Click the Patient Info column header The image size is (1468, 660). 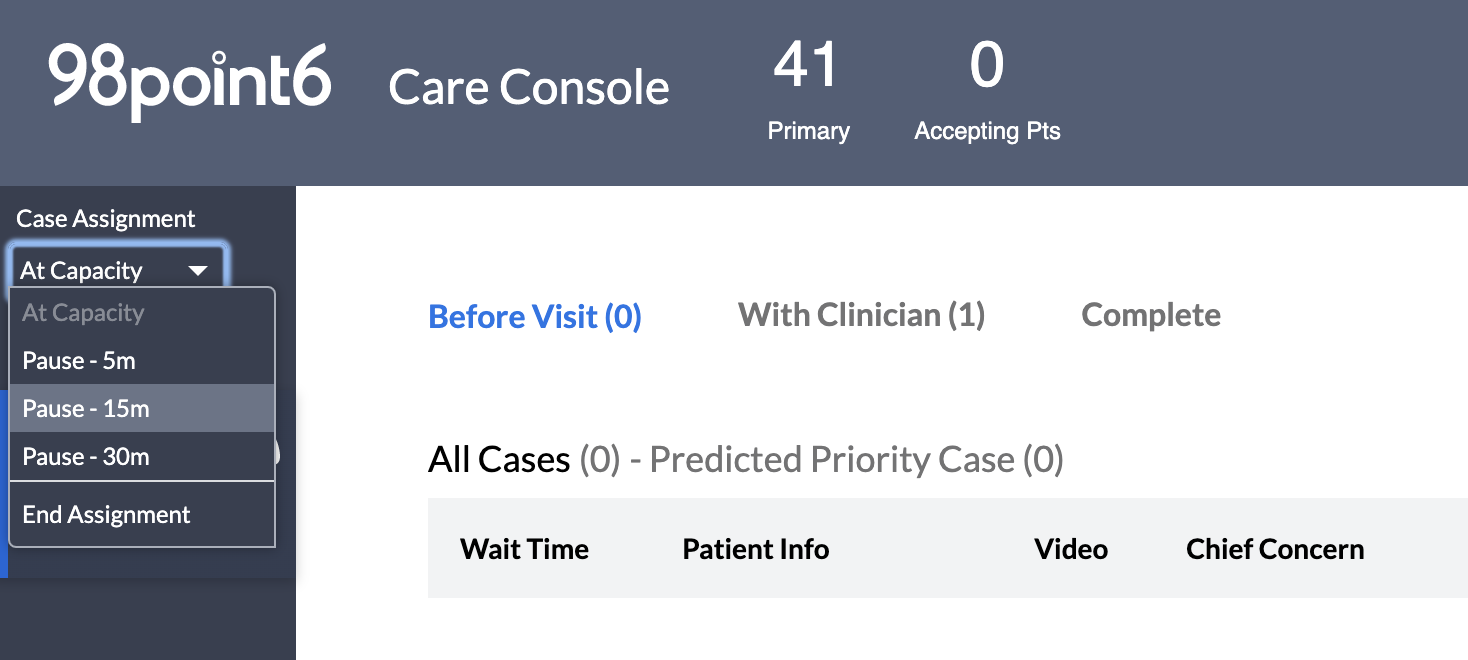tap(756, 549)
